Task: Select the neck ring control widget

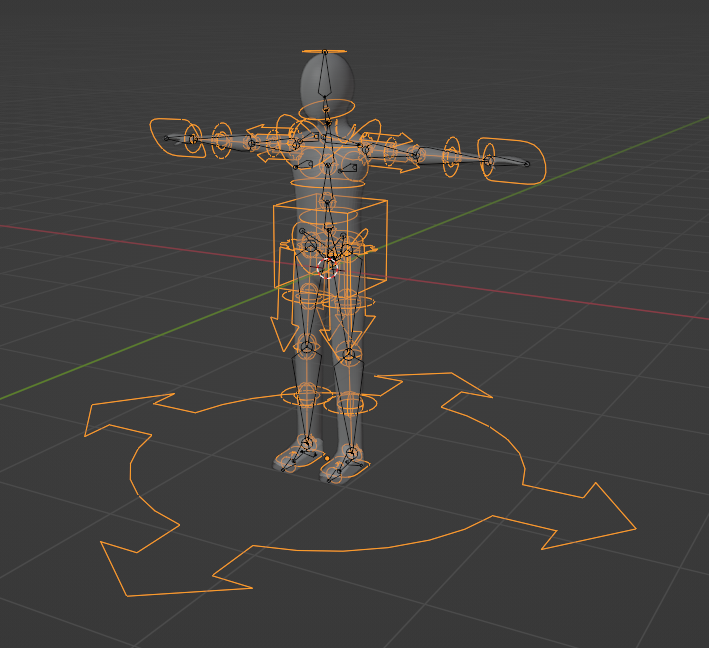Action: [326, 109]
